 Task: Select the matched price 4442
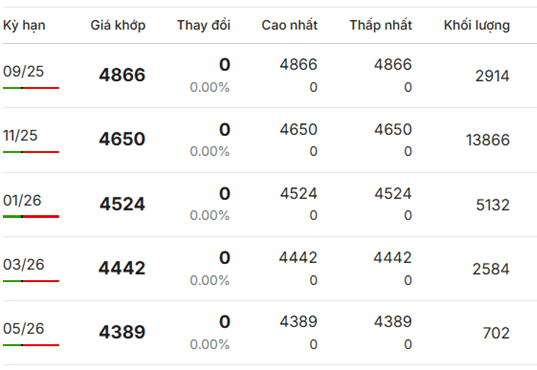(x=122, y=268)
